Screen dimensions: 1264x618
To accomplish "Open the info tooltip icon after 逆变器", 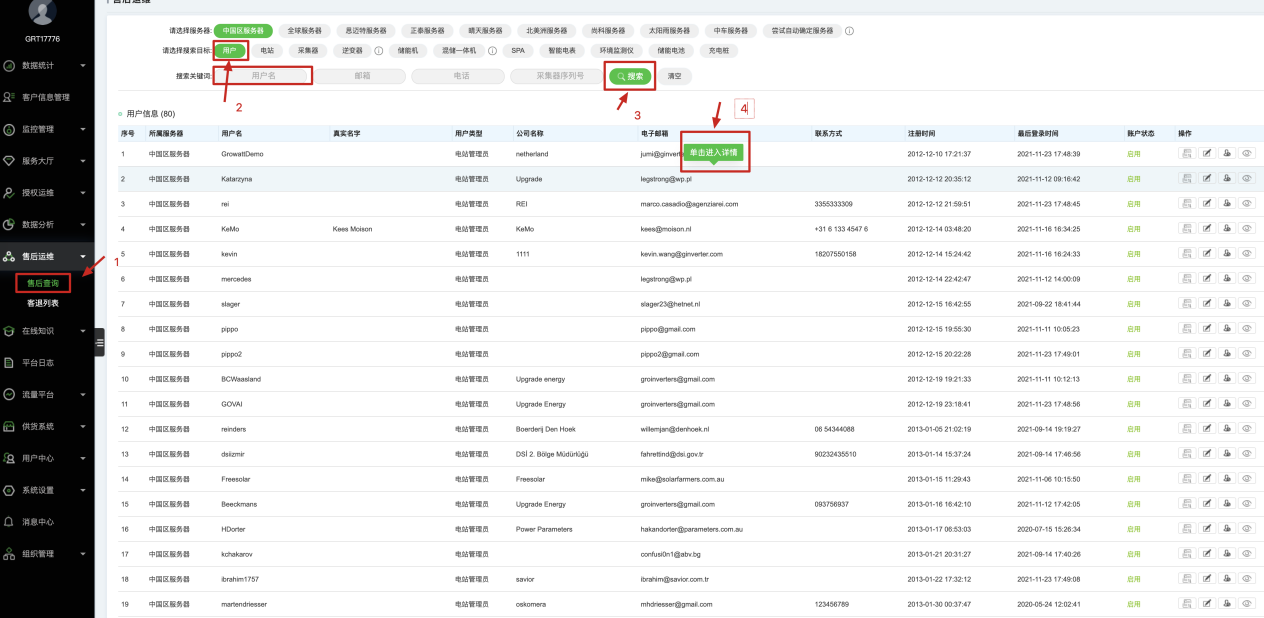I will 379,49.
